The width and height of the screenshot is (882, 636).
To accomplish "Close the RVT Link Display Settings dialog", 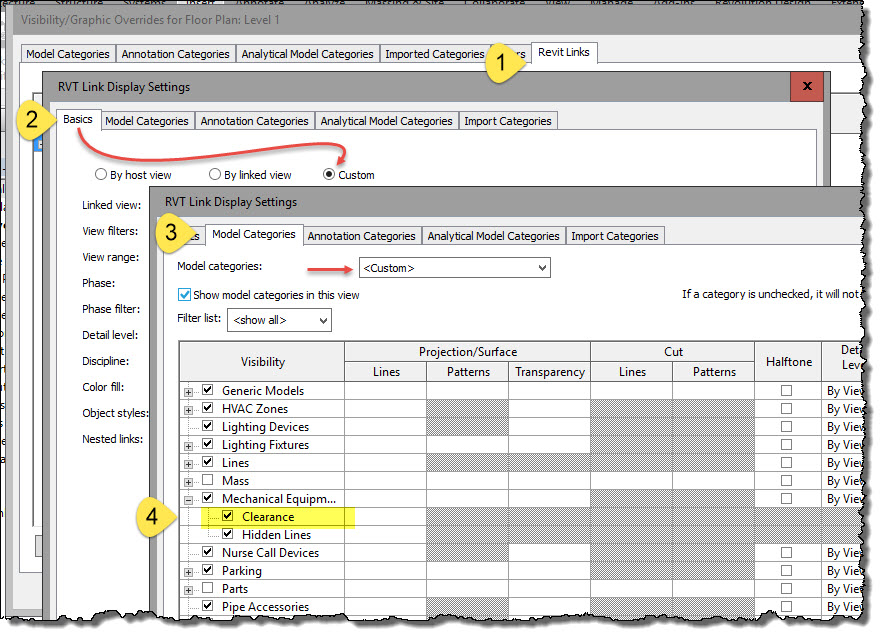I will (807, 86).
